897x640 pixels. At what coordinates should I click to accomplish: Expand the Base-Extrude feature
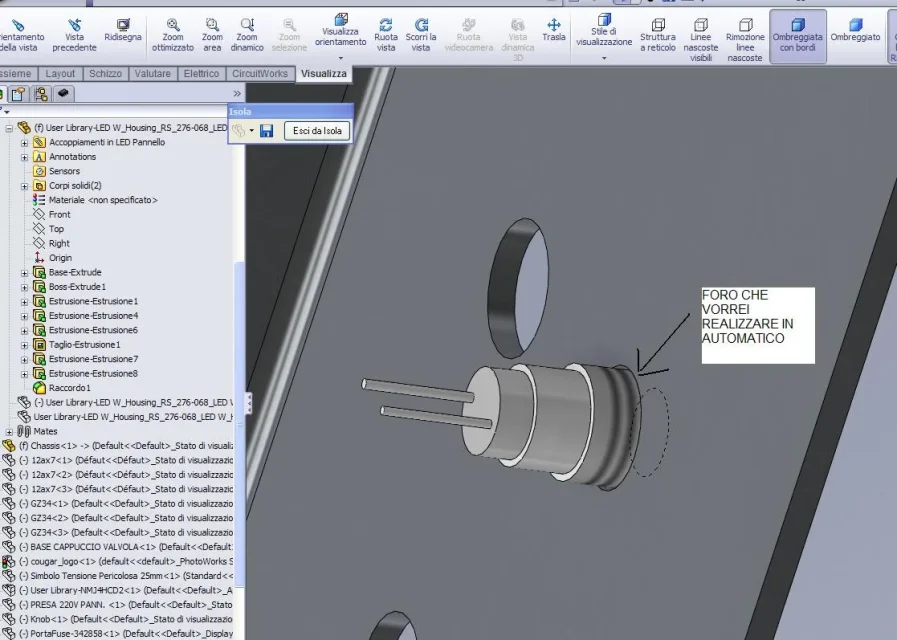(x=25, y=273)
